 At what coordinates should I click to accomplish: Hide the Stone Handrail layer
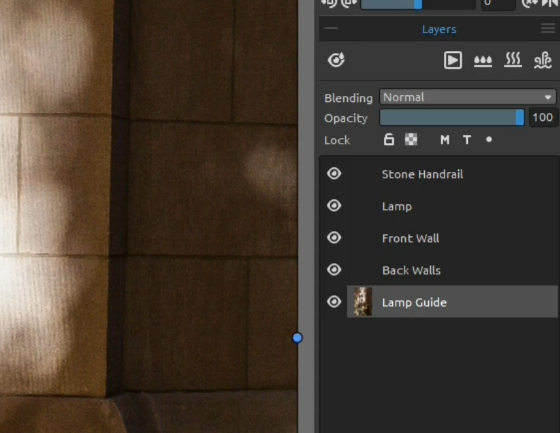click(334, 174)
